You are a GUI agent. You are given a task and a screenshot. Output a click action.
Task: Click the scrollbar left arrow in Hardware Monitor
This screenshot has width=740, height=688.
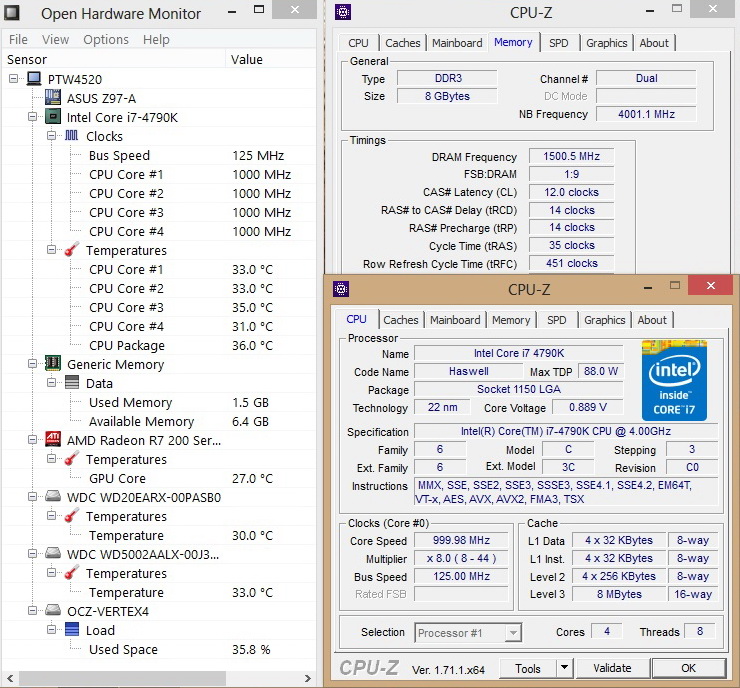(10, 678)
